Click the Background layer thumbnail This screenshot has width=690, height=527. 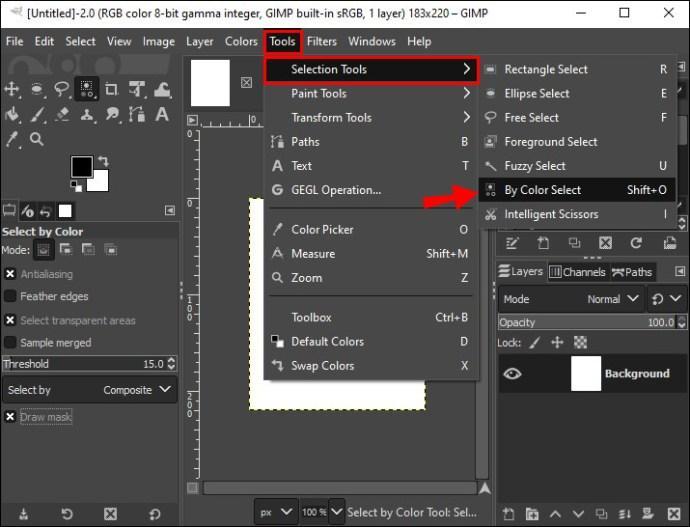(x=586, y=373)
